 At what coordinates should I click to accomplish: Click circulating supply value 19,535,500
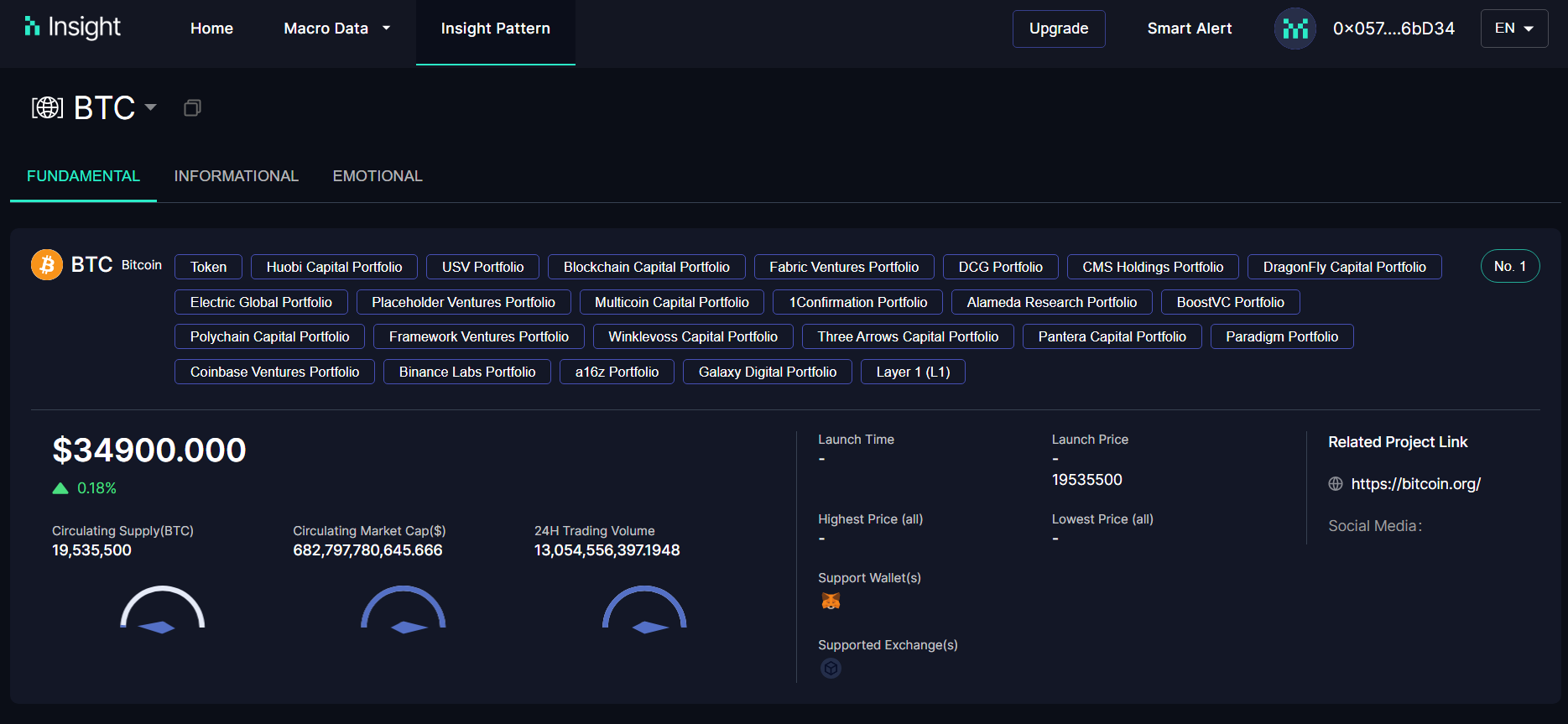pos(91,550)
